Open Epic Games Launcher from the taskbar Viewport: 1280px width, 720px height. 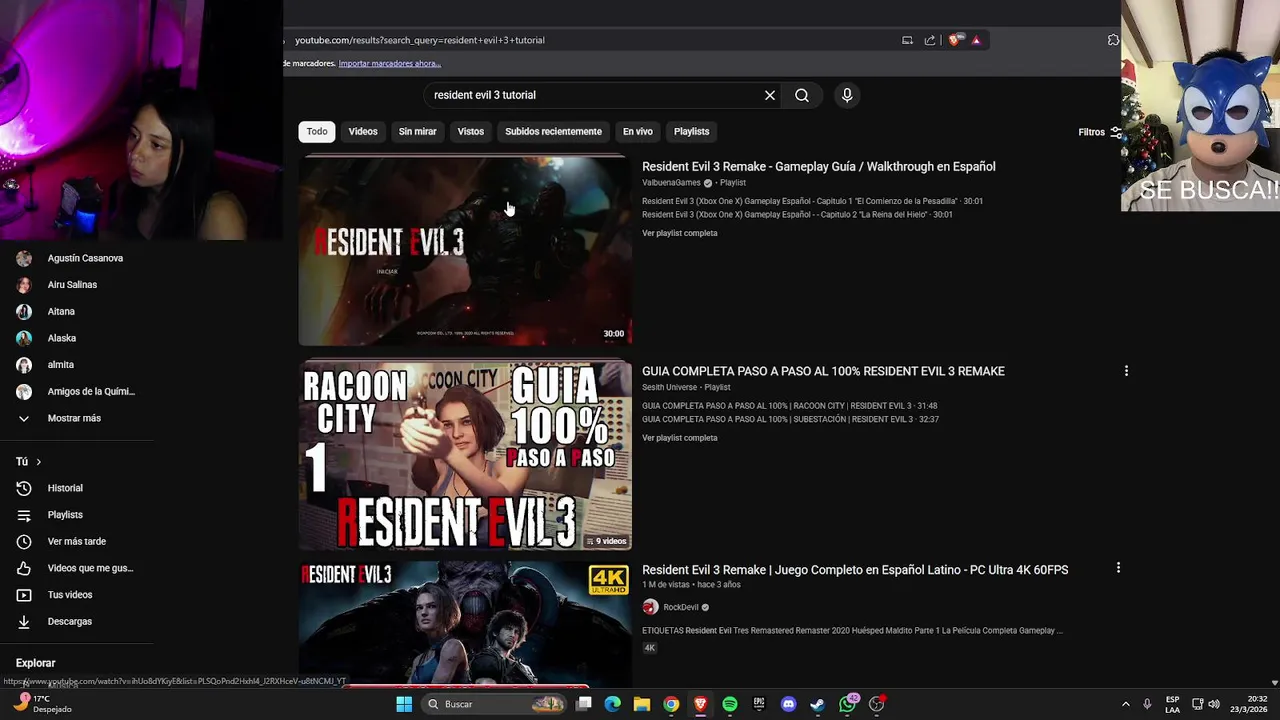(759, 704)
